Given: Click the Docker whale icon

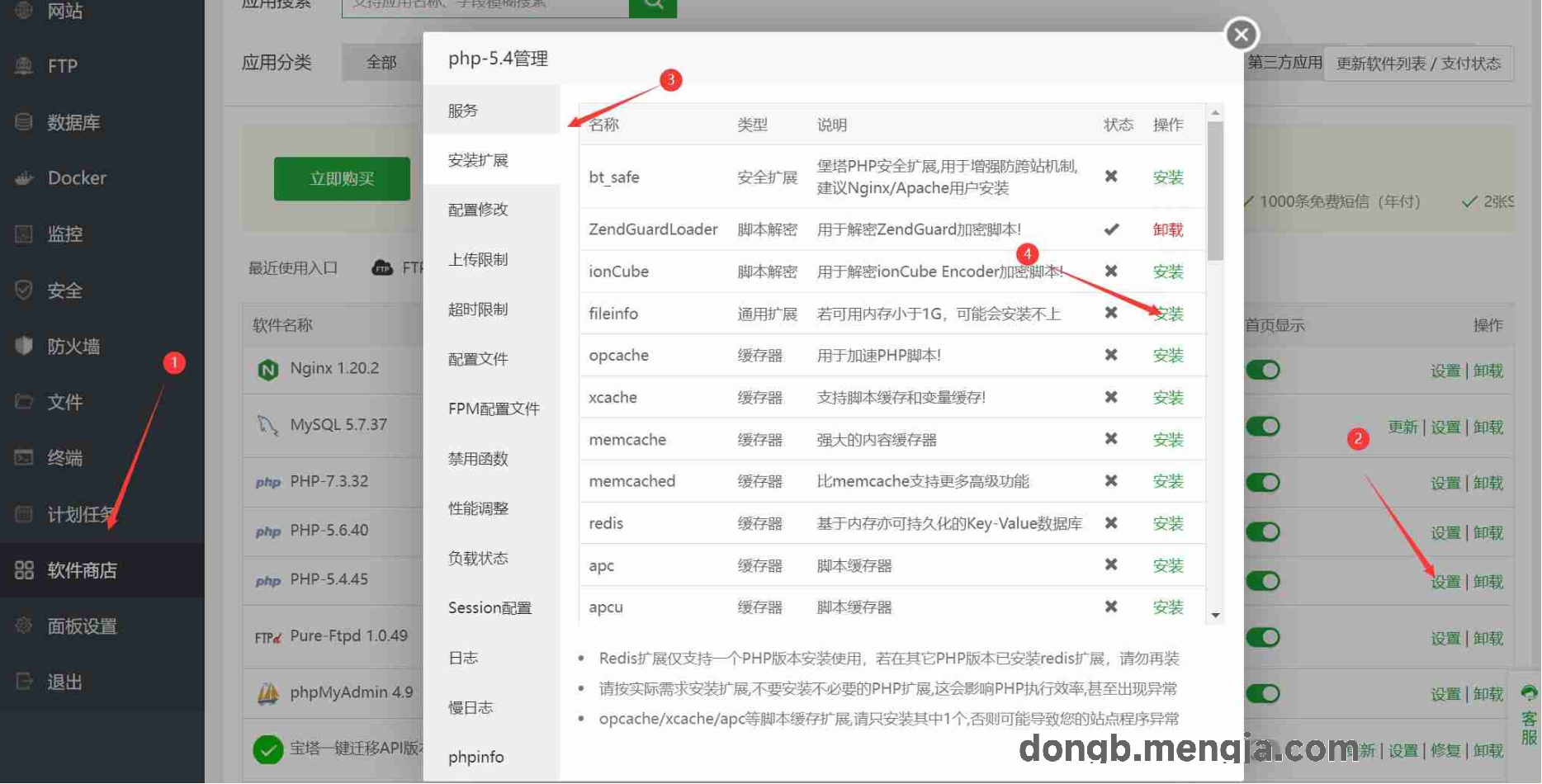Looking at the screenshot, I should (x=24, y=177).
